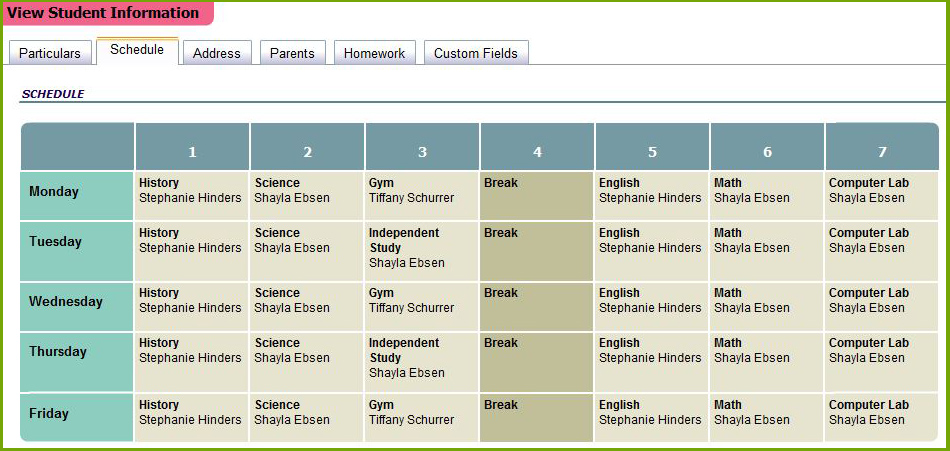Click Thursday's Math class cell

(x=767, y=362)
